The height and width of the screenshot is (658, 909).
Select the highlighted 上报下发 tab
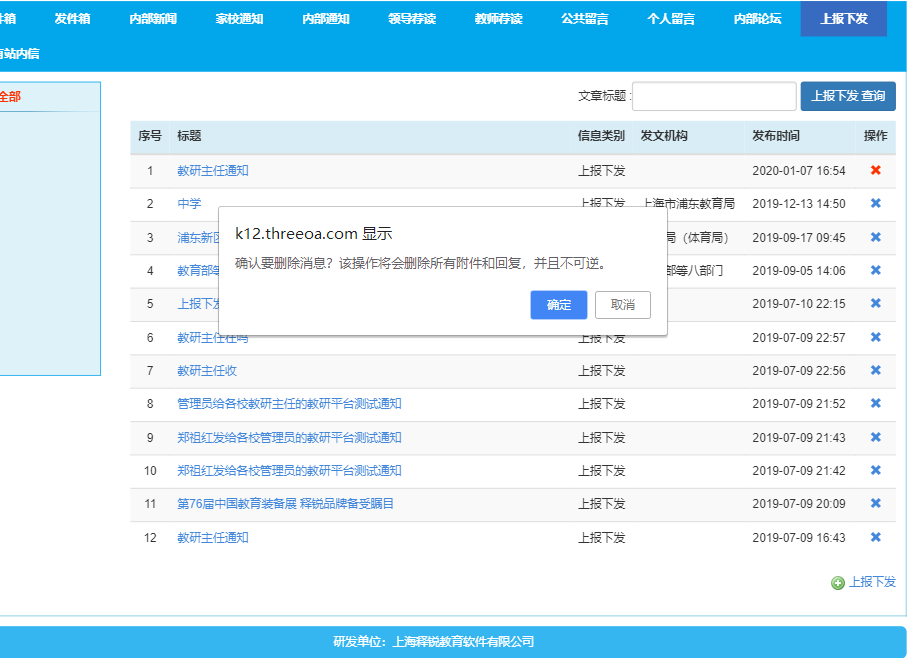(843, 17)
